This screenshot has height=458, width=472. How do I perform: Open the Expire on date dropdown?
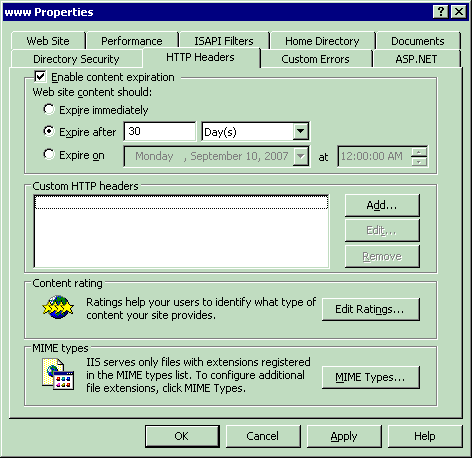(x=300, y=156)
